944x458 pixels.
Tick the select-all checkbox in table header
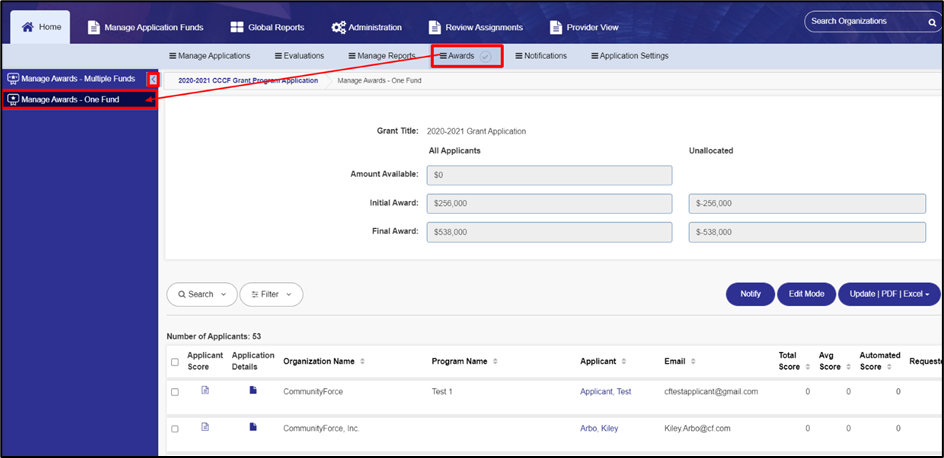(175, 362)
